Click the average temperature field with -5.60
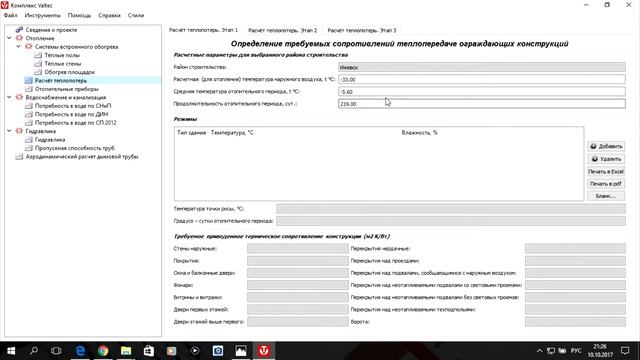 pyautogui.click(x=482, y=92)
